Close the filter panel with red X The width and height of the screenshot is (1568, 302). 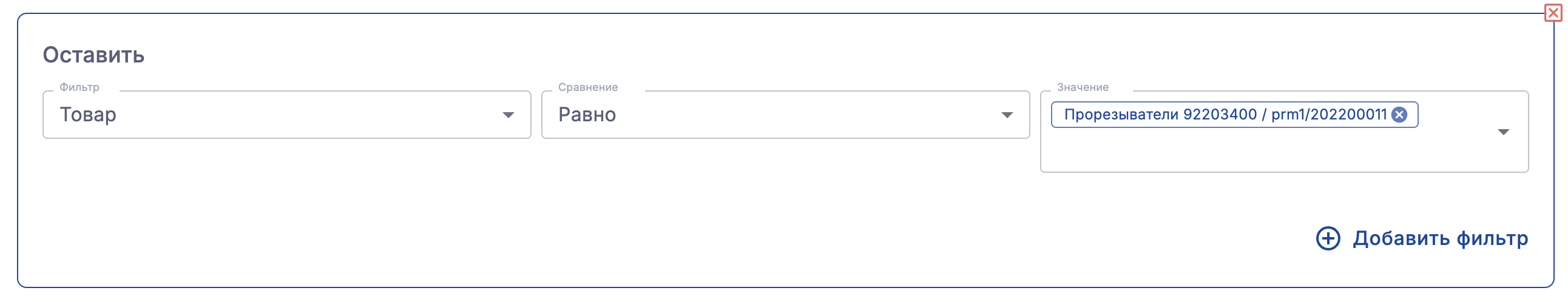point(1552,13)
